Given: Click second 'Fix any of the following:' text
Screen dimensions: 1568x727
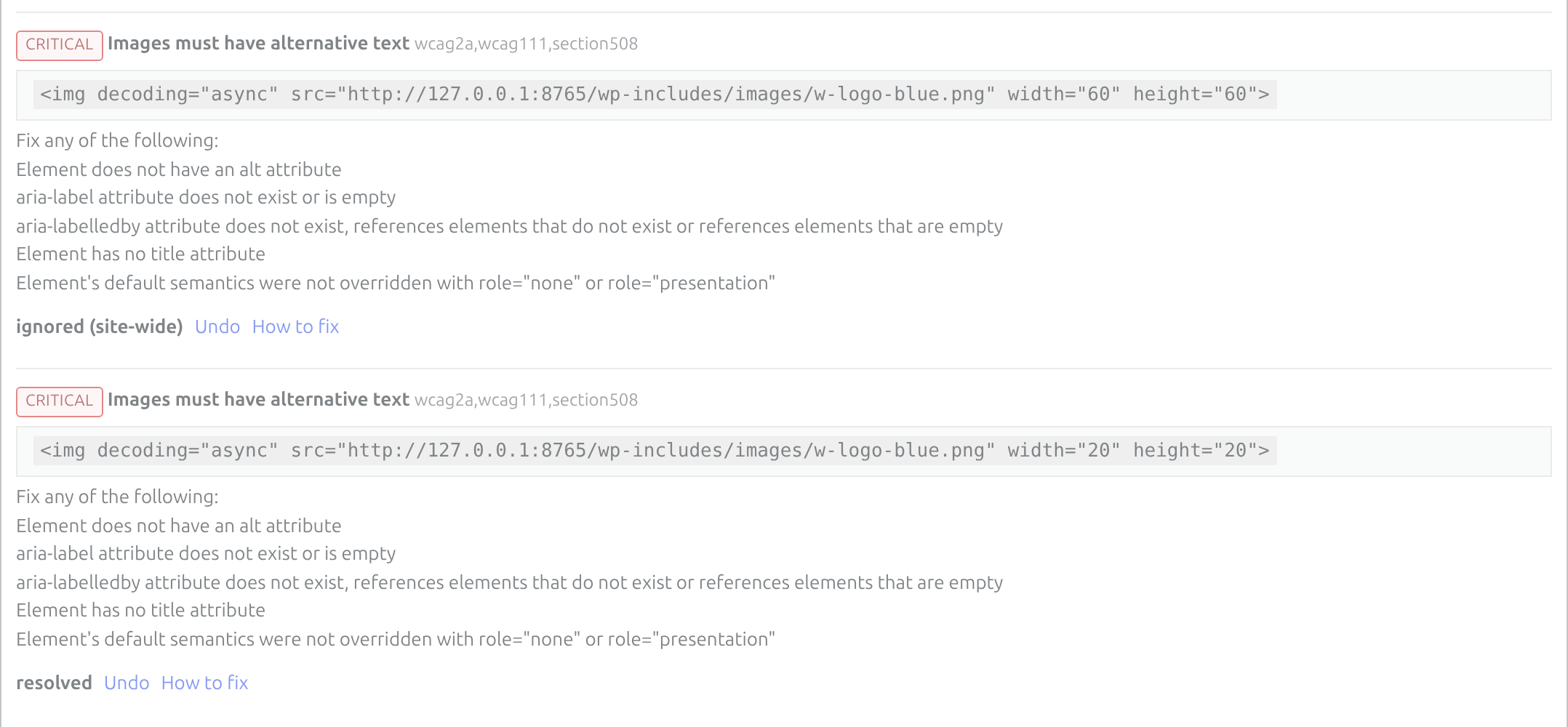Looking at the screenshot, I should click(117, 497).
